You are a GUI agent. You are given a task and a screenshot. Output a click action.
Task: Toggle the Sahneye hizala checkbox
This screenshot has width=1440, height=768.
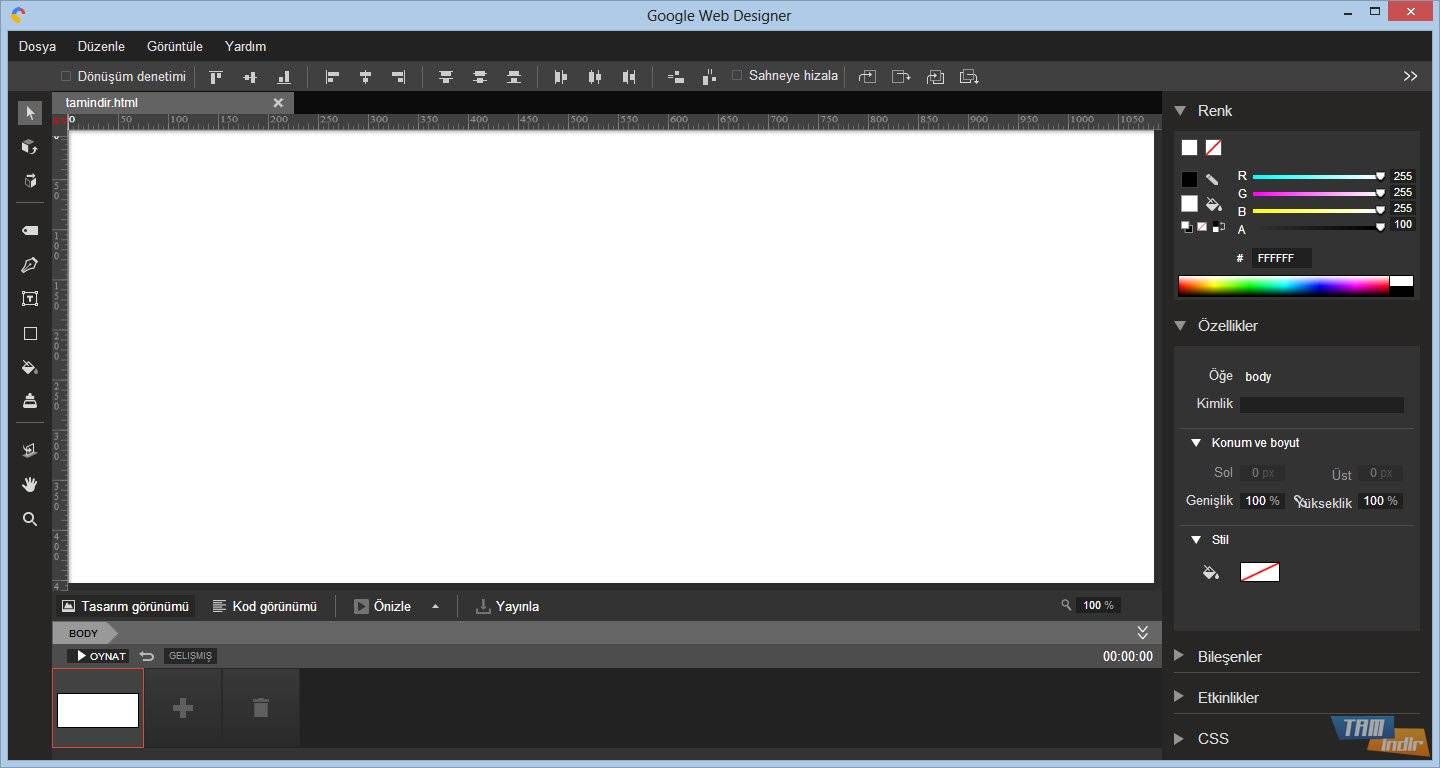tap(737, 76)
